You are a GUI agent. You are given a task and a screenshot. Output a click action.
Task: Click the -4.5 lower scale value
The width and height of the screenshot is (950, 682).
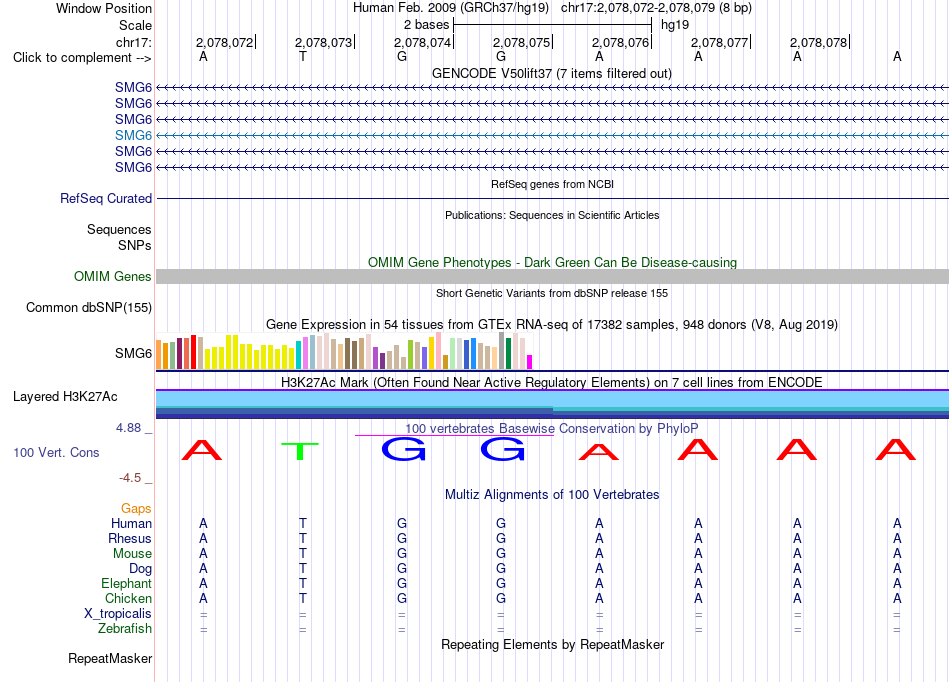[130, 478]
